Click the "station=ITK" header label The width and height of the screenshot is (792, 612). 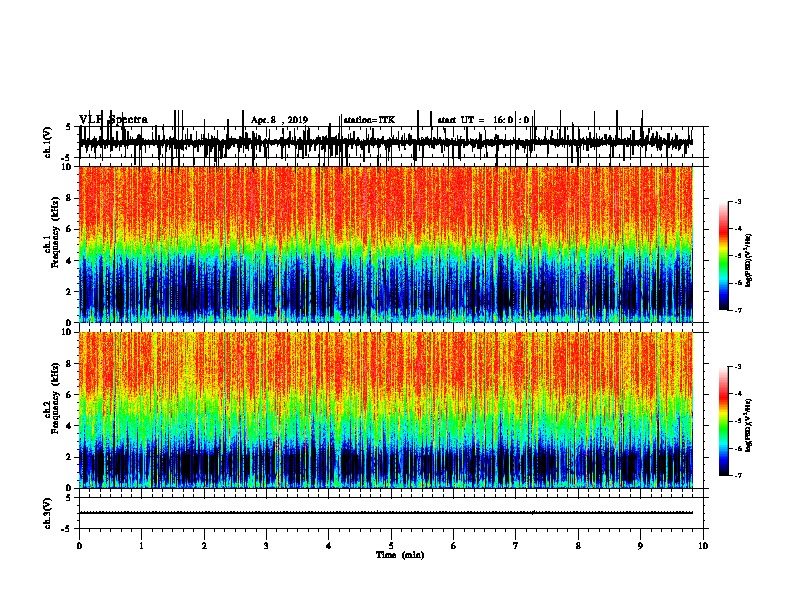click(x=369, y=120)
